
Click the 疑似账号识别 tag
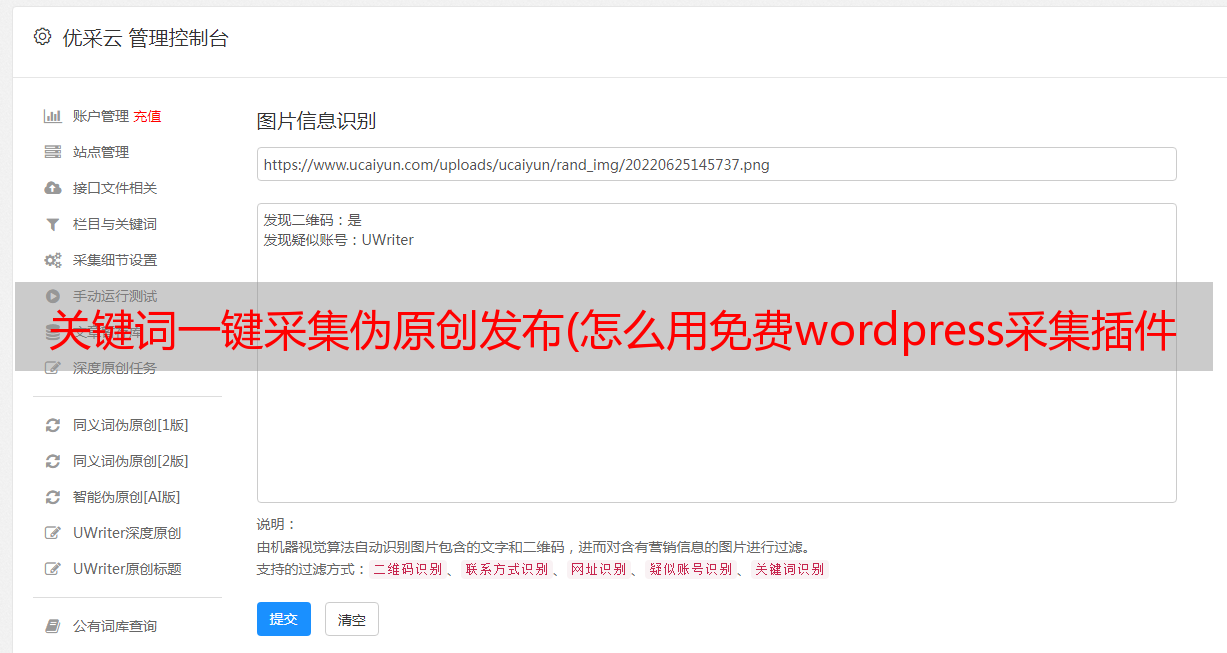[x=690, y=569]
